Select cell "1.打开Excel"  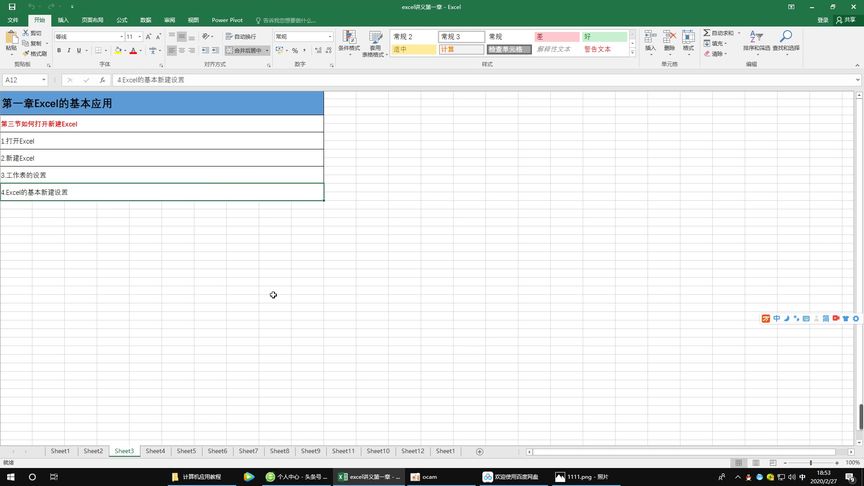[161, 141]
